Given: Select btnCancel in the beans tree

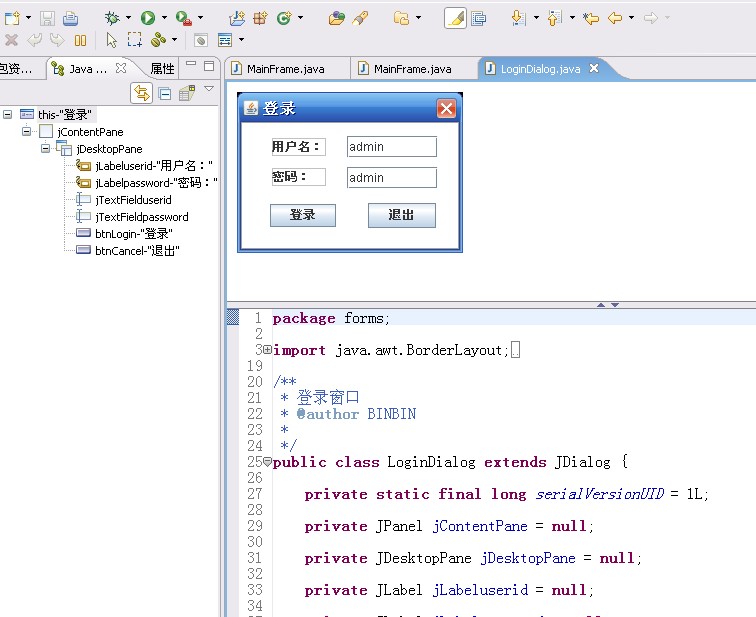Looking at the screenshot, I should point(137,251).
